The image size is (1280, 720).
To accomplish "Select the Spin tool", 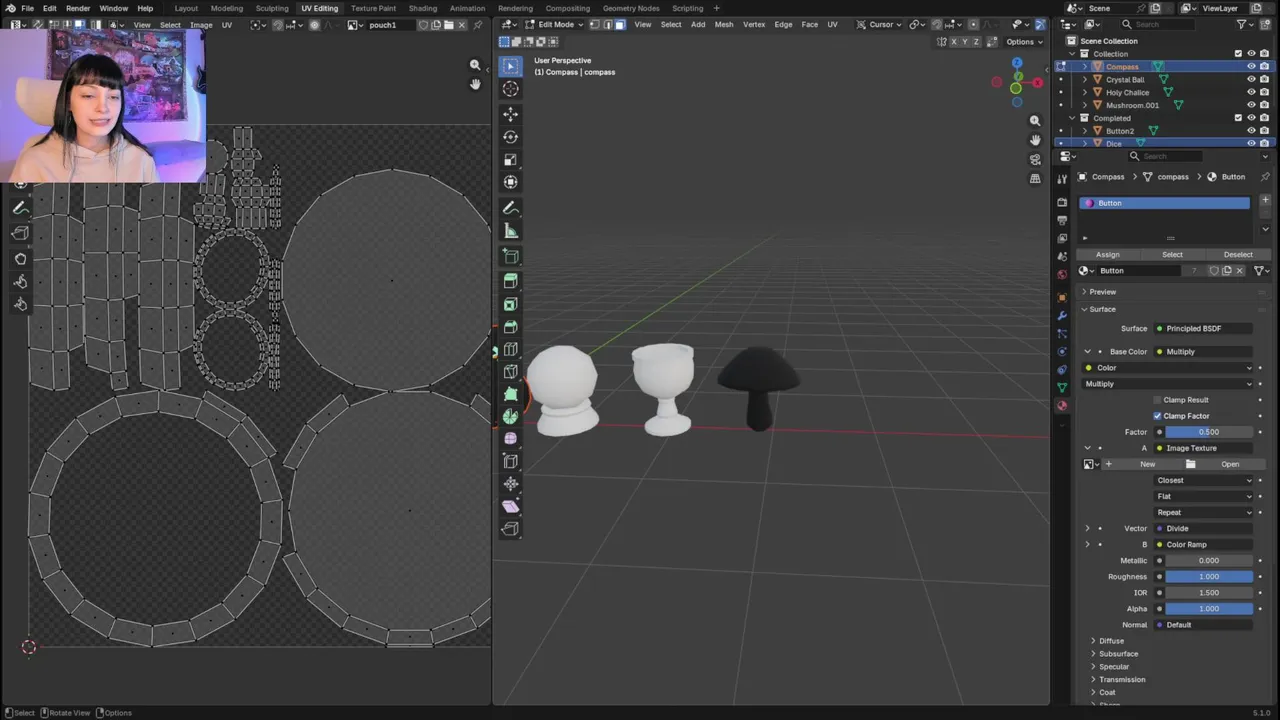I will pyautogui.click(x=510, y=416).
